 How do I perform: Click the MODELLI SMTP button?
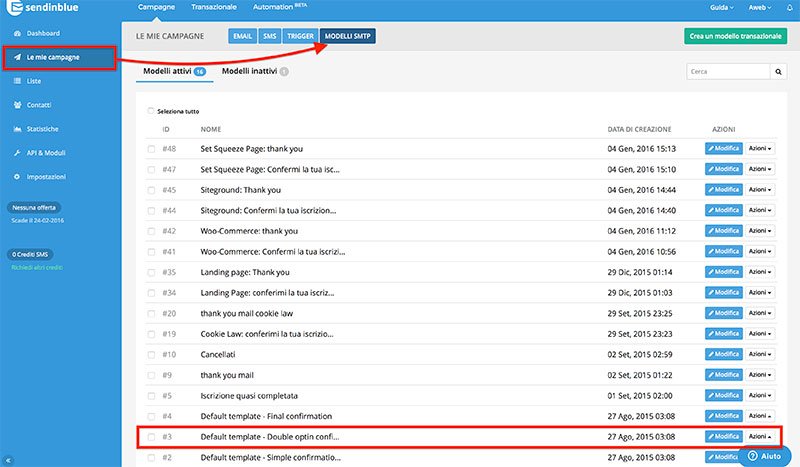coord(347,36)
